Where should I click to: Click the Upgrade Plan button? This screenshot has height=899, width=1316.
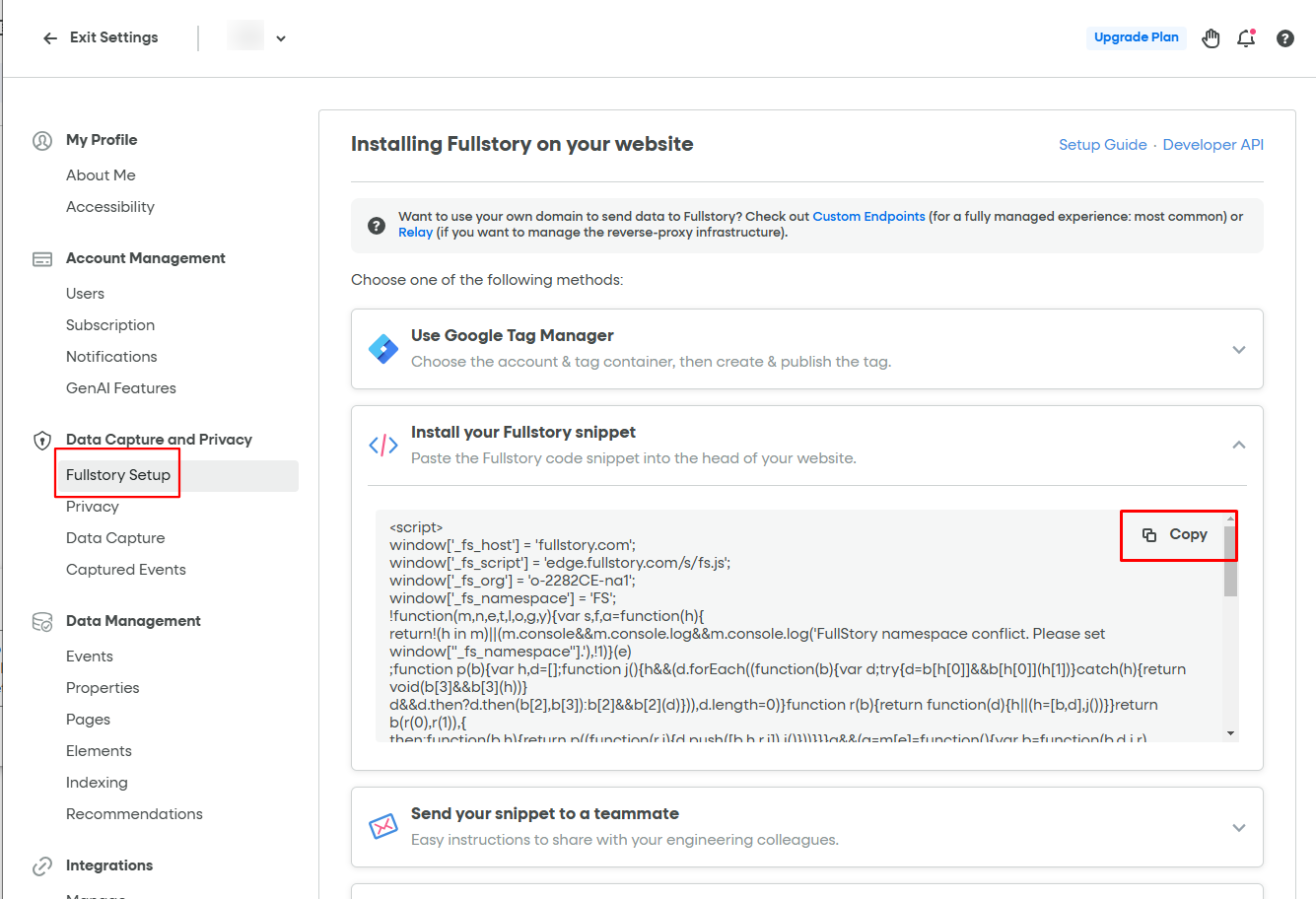1136,37
